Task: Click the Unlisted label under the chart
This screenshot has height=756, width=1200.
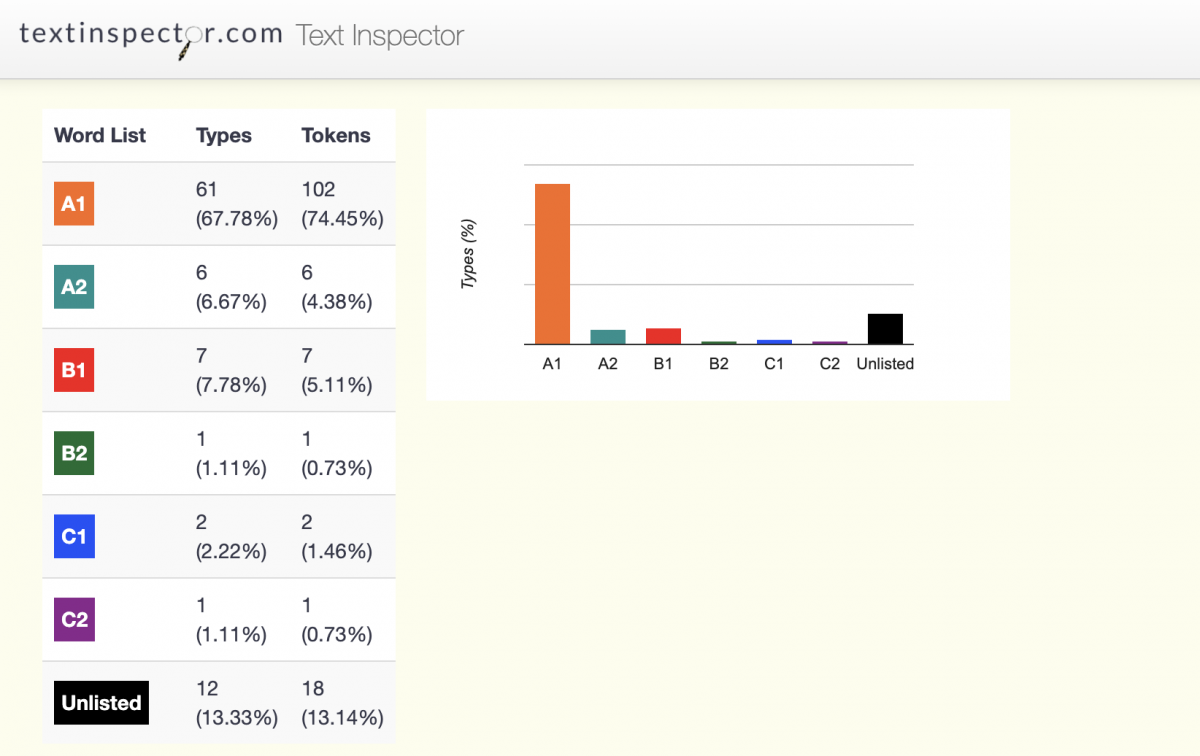Action: coord(885,364)
